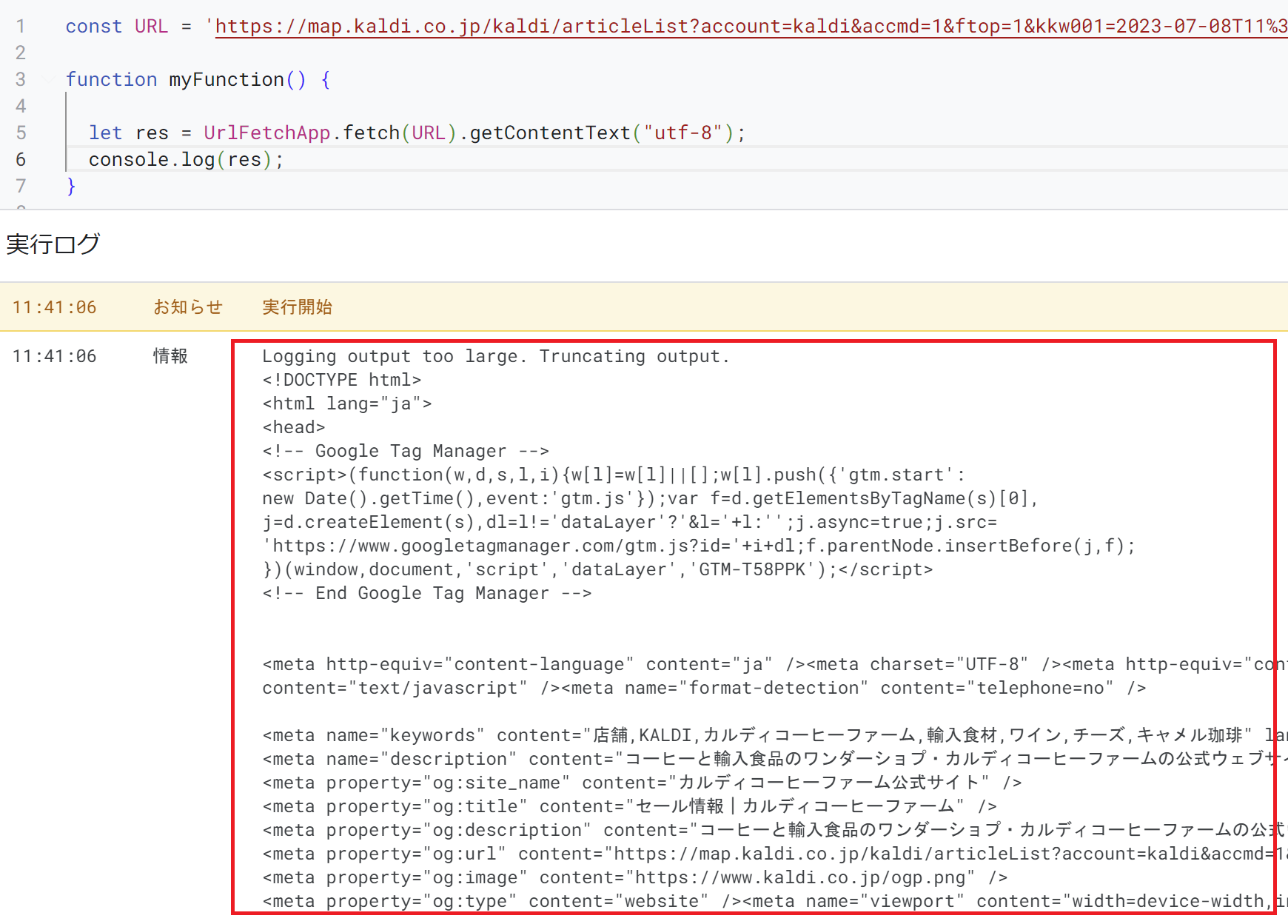Click the 実行開始 log entry
Screen dimensions: 1288x924
click(x=297, y=307)
